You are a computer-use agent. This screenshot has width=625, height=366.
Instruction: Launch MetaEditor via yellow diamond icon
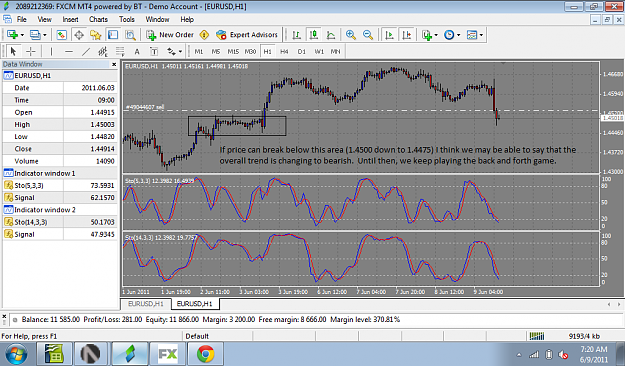click(204, 35)
